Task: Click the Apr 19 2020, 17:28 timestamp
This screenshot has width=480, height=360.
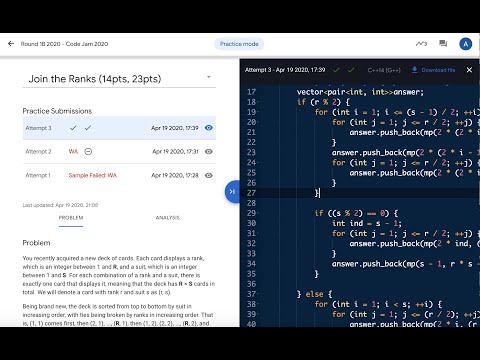Action: click(x=175, y=175)
